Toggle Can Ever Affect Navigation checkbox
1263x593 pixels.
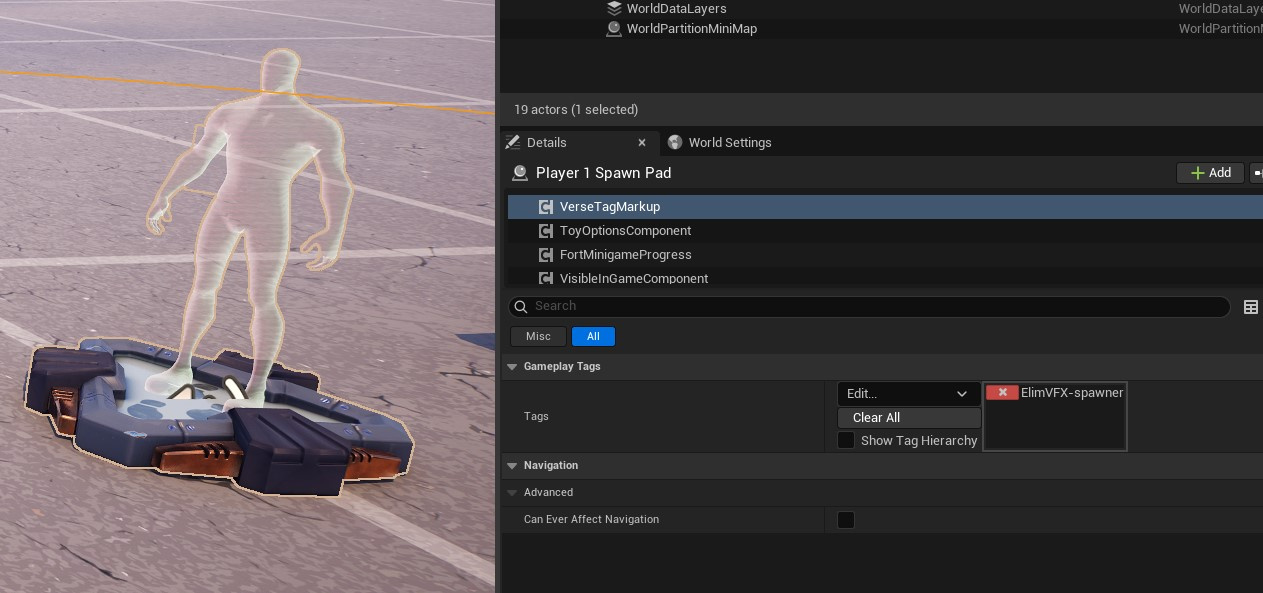846,520
